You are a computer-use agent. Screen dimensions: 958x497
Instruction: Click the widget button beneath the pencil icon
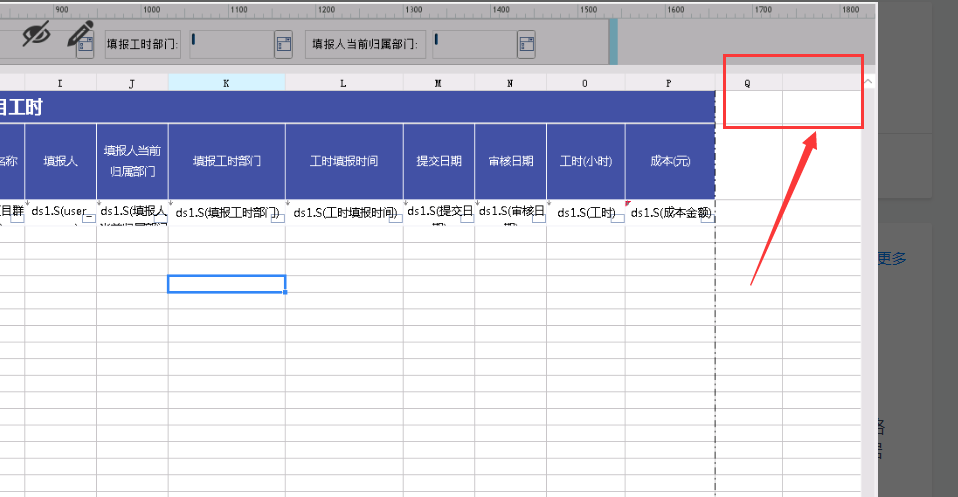[85, 46]
